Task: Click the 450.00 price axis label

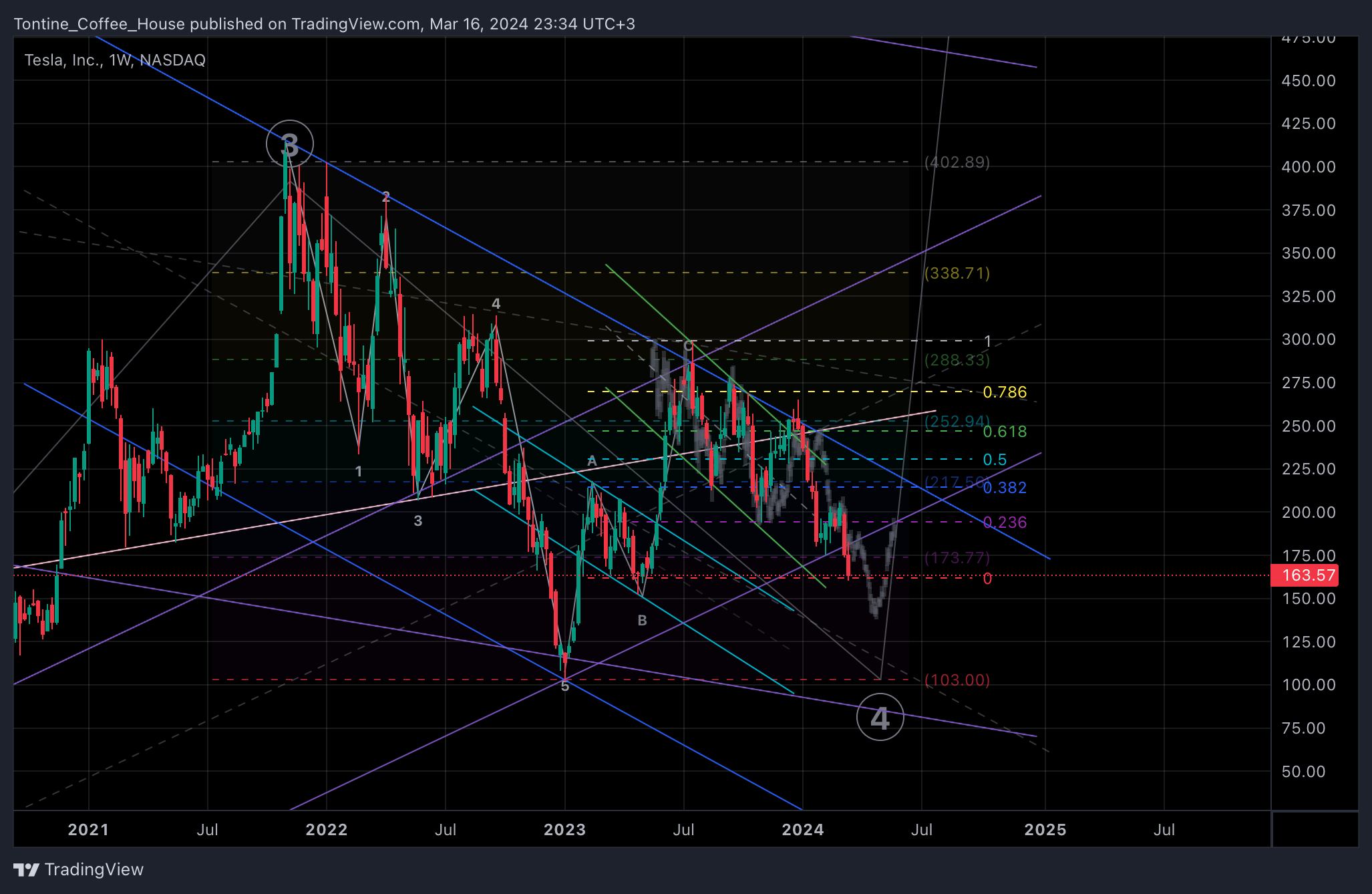Action: coord(1309,81)
